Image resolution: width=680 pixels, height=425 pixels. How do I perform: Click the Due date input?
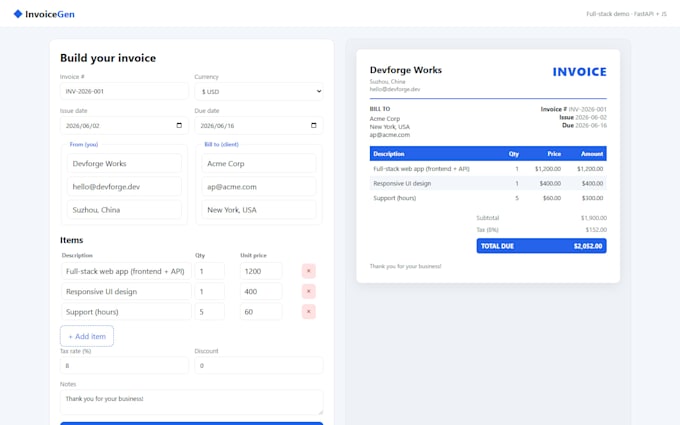(x=258, y=125)
